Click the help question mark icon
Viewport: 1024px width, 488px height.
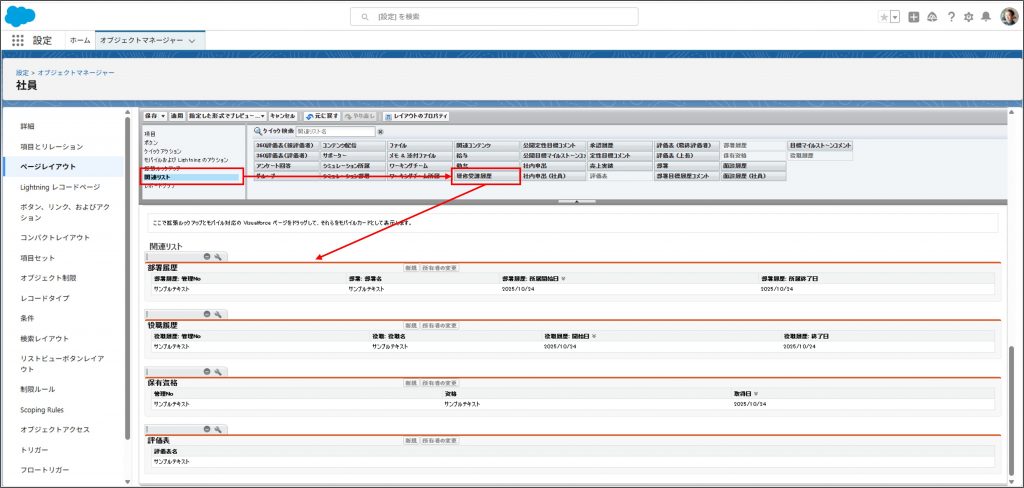(x=950, y=17)
